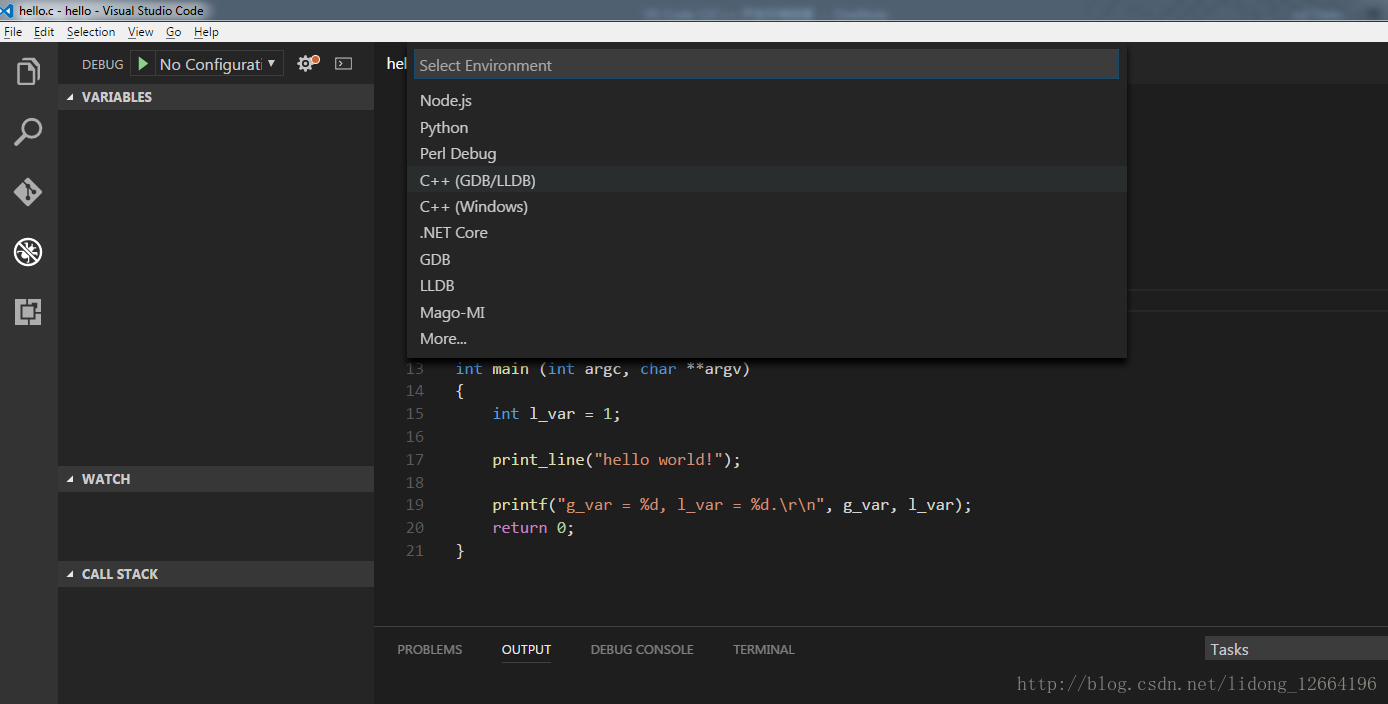Screen dimensions: 1388x704
Task: Open the Source Control git icon
Action: point(28,192)
